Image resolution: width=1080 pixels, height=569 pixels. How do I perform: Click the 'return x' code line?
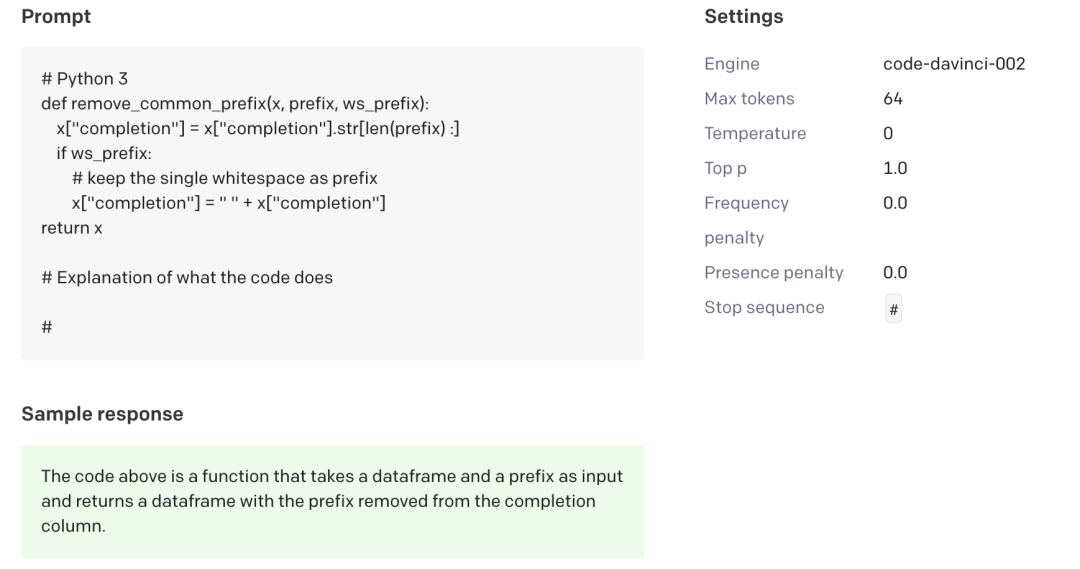pyautogui.click(x=71, y=228)
